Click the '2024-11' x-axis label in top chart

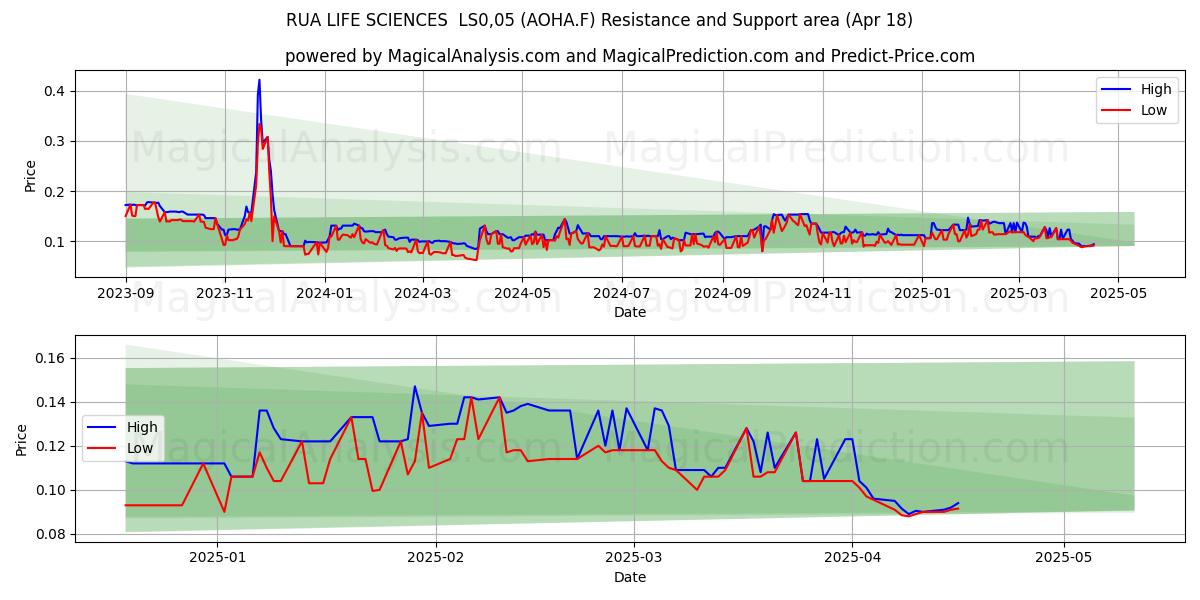pyautogui.click(x=822, y=293)
